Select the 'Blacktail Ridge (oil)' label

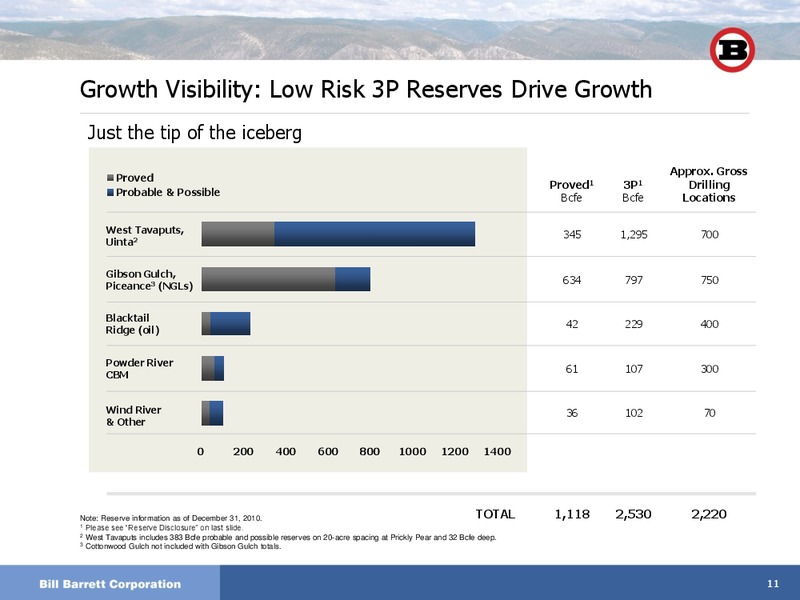133,324
